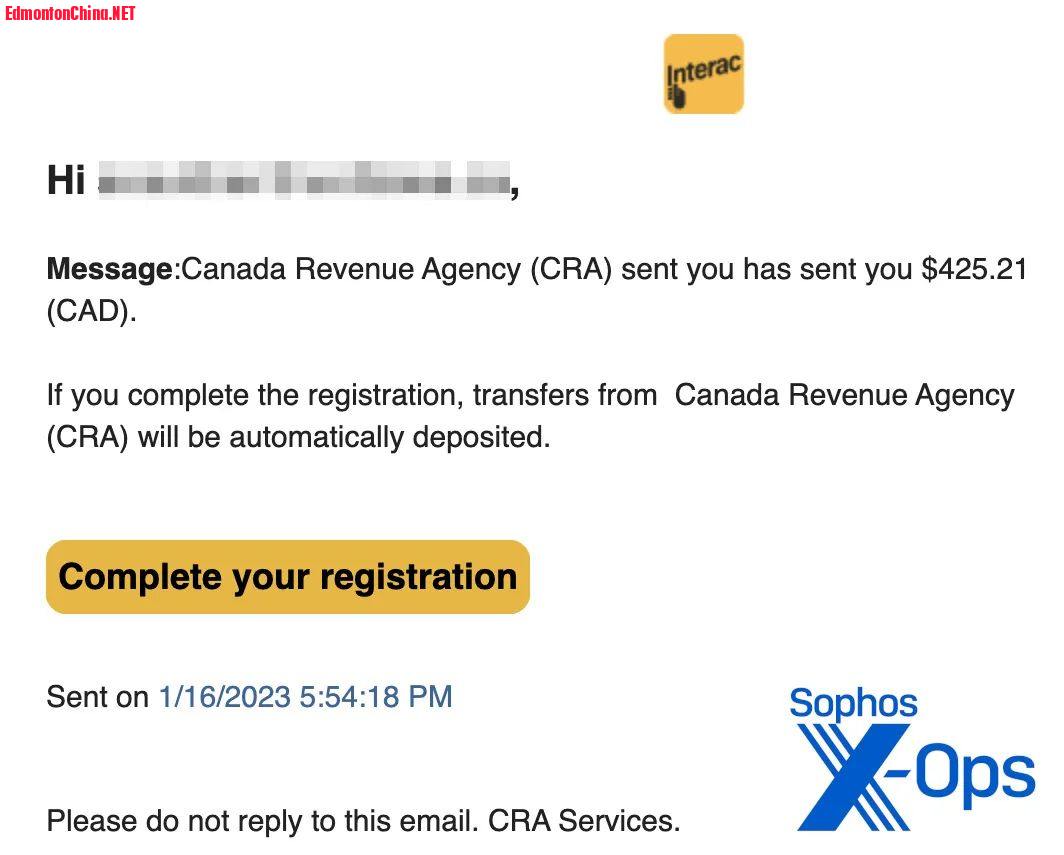Select the $425.21 amount

click(x=974, y=269)
